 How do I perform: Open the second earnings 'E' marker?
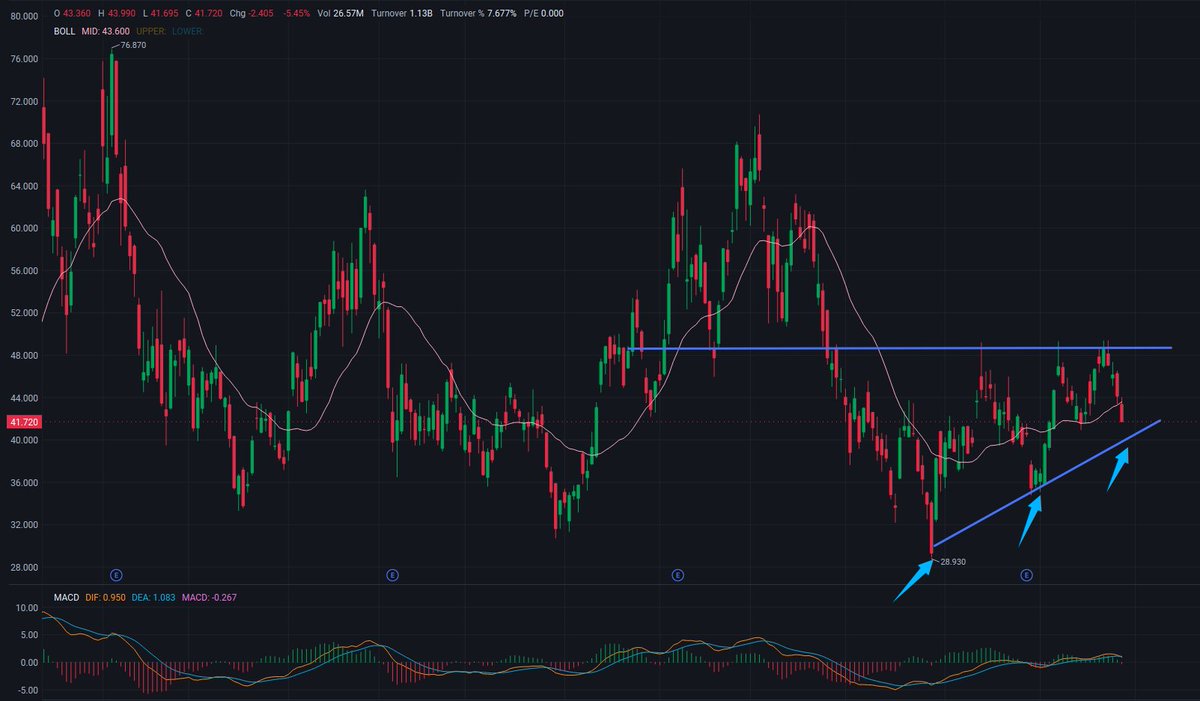(392, 575)
